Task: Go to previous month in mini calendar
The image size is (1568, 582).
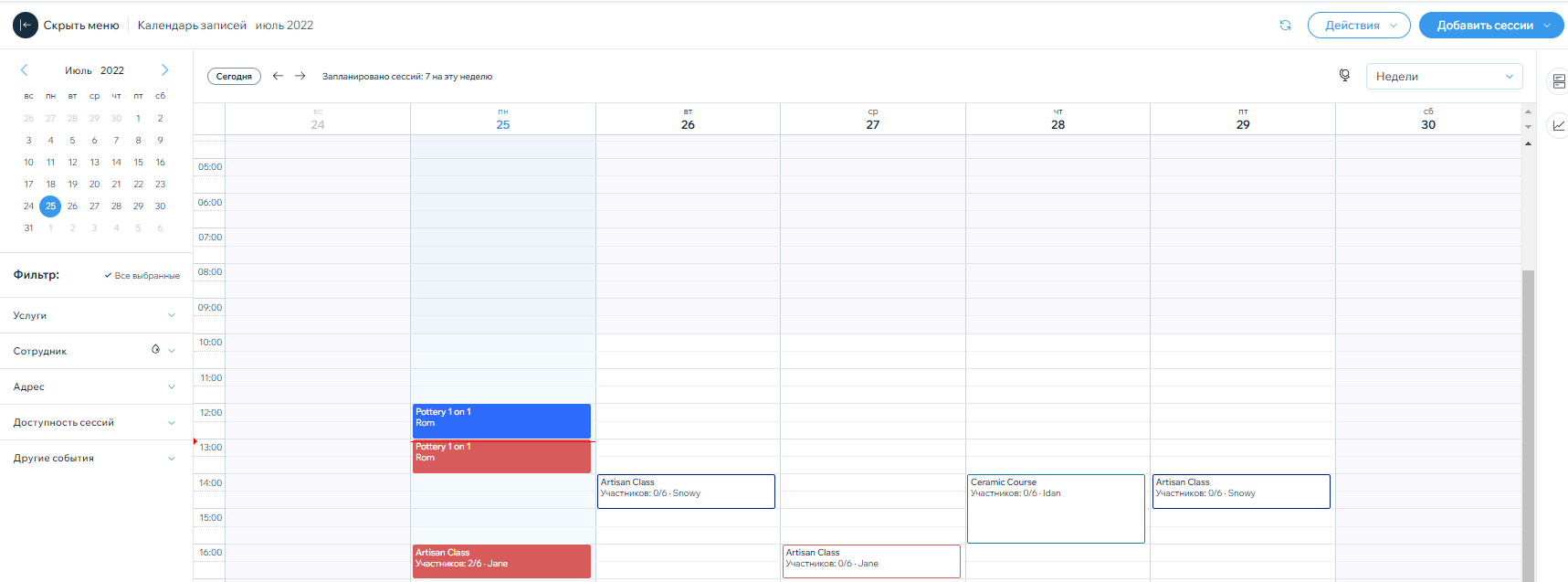Action: pyautogui.click(x=25, y=70)
